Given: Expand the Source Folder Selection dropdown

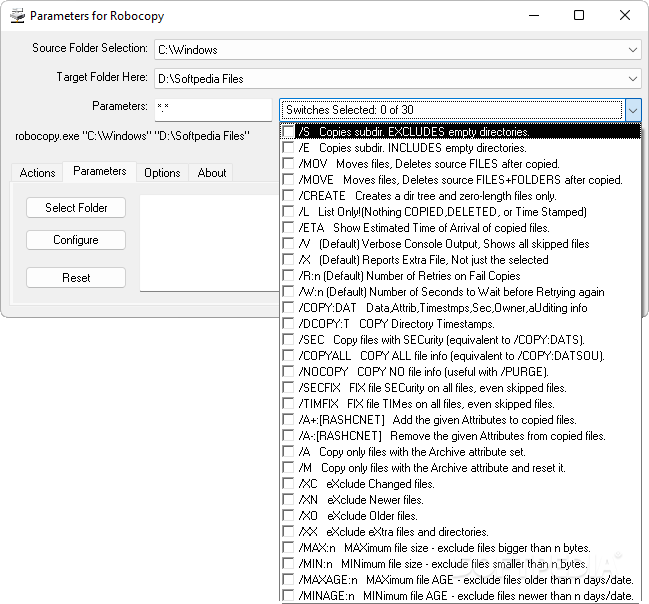Looking at the screenshot, I should point(632,50).
